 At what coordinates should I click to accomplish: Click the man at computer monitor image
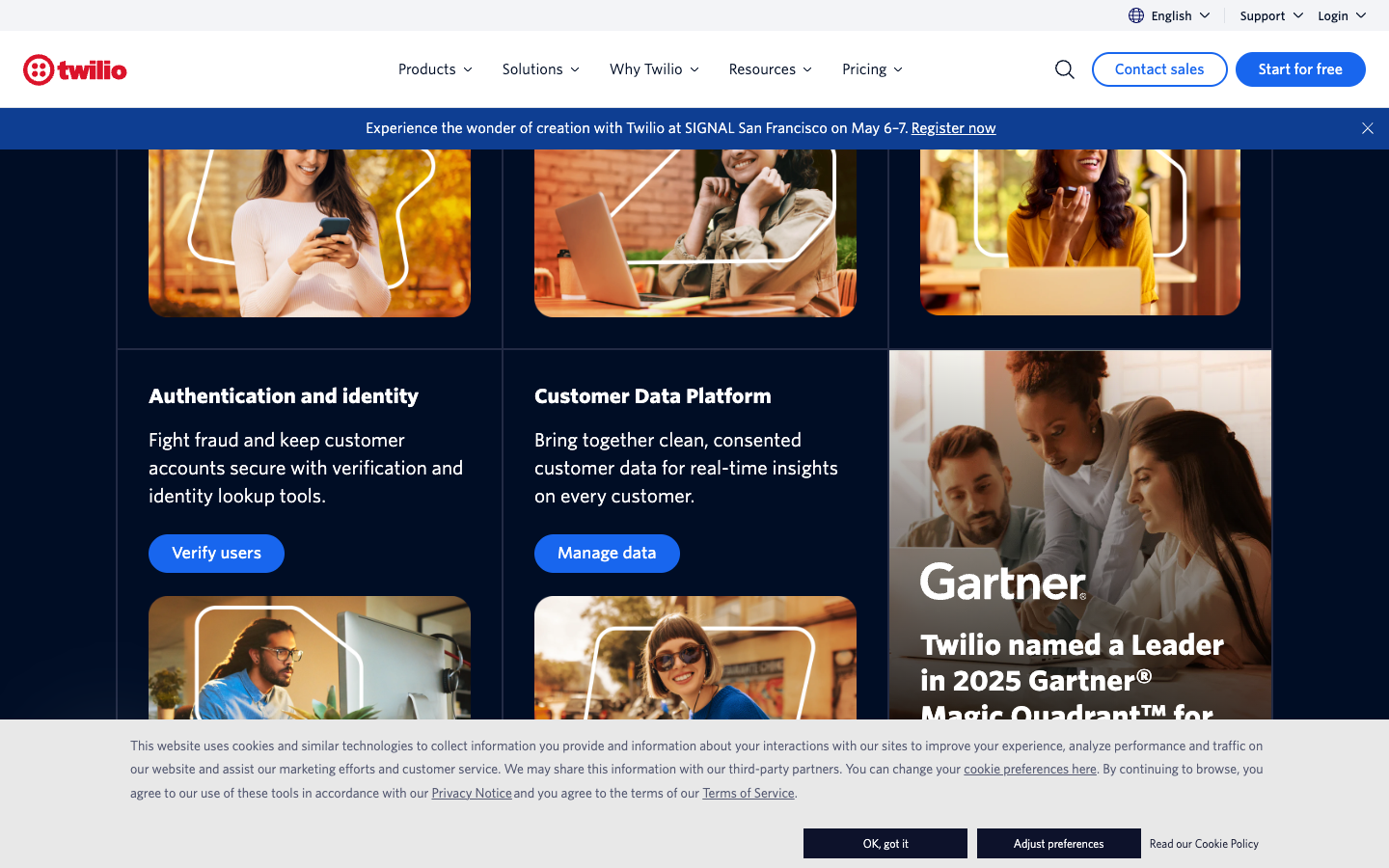tap(310, 658)
